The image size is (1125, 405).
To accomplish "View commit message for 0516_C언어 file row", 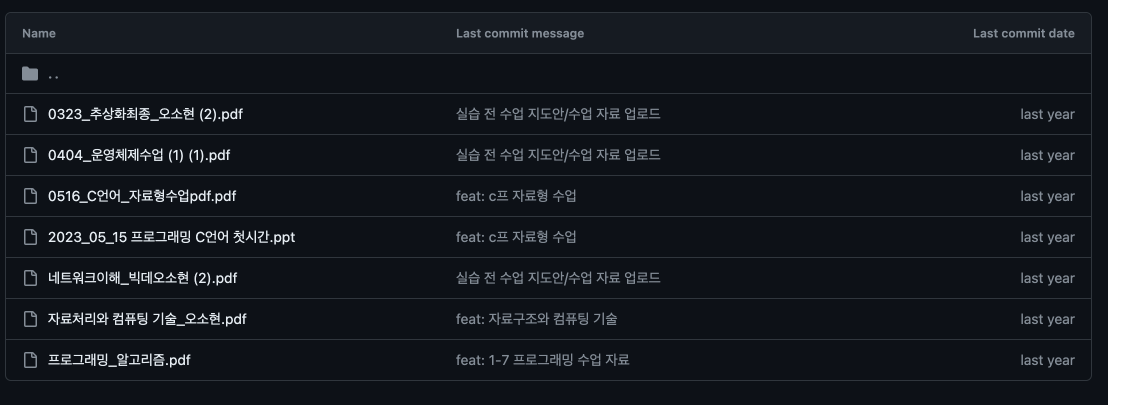I will click(x=516, y=196).
